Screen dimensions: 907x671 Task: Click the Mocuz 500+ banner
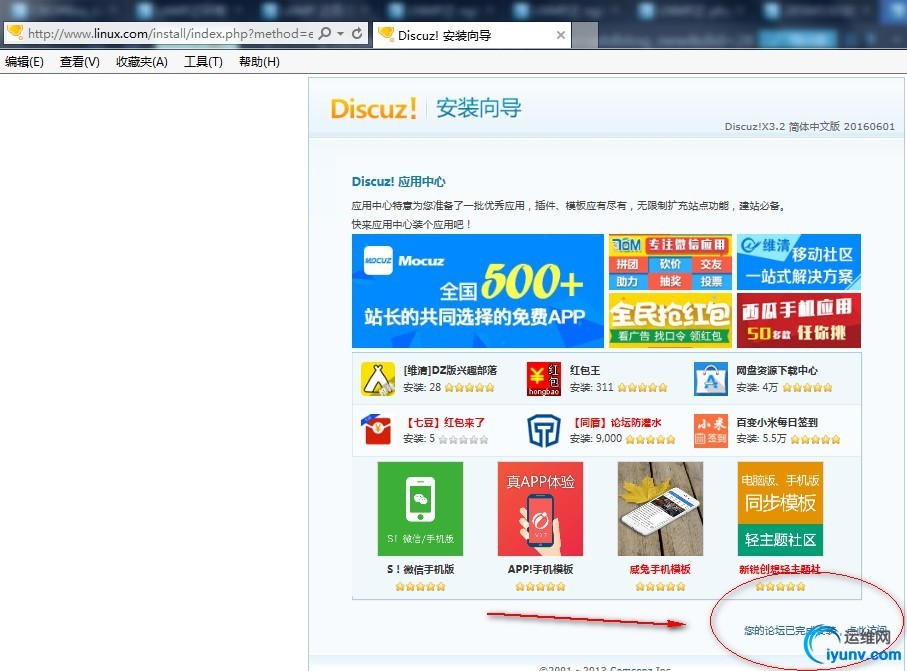[x=477, y=291]
